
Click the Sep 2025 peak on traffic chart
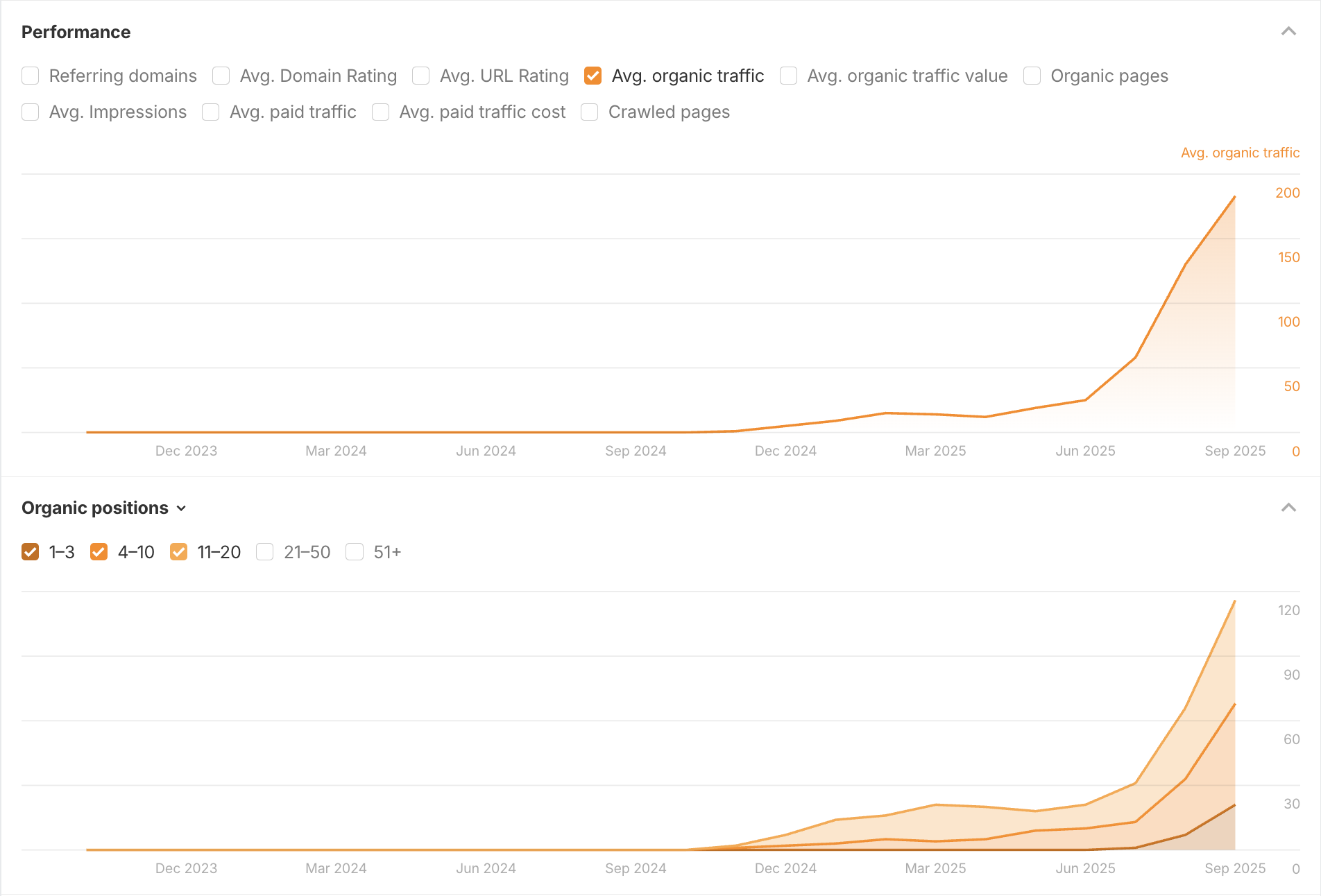click(1234, 198)
